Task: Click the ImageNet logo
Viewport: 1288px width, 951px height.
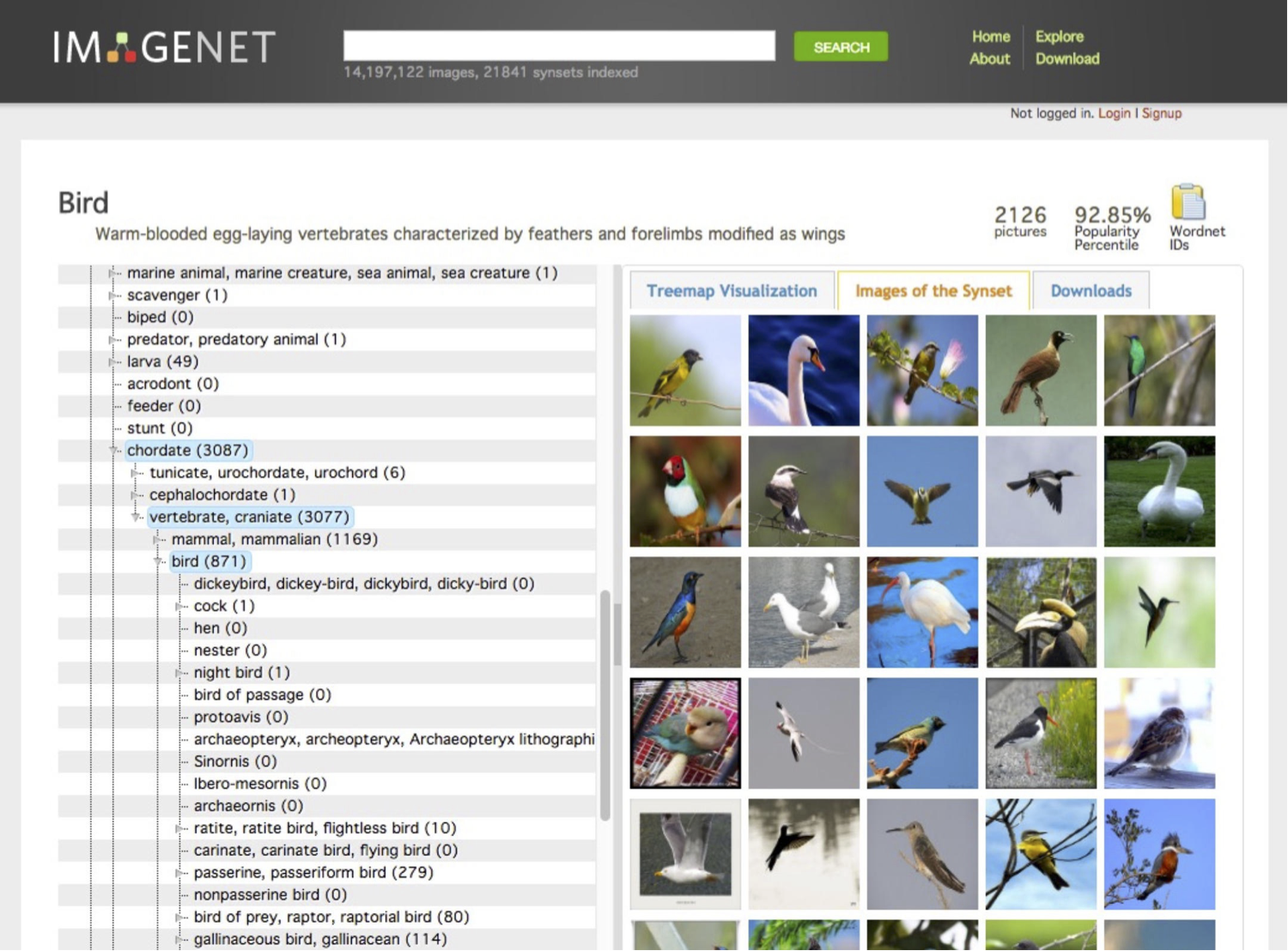Action: [164, 47]
